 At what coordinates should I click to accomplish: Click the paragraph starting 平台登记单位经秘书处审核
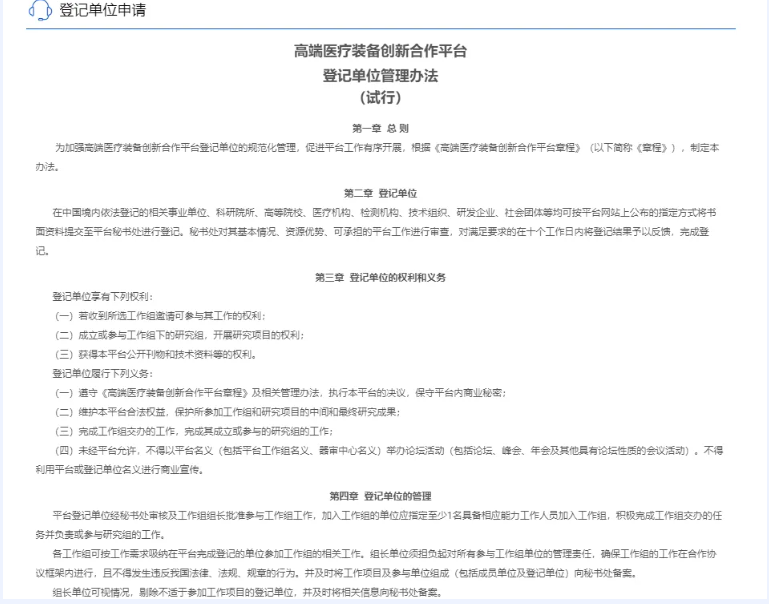click(379, 525)
